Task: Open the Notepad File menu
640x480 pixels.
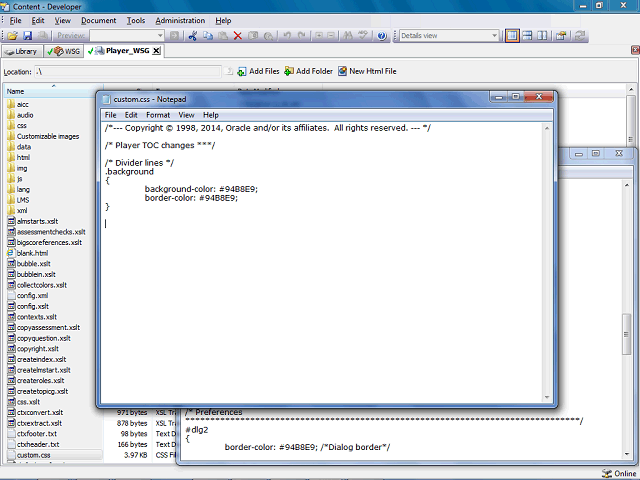Action: (x=110, y=115)
